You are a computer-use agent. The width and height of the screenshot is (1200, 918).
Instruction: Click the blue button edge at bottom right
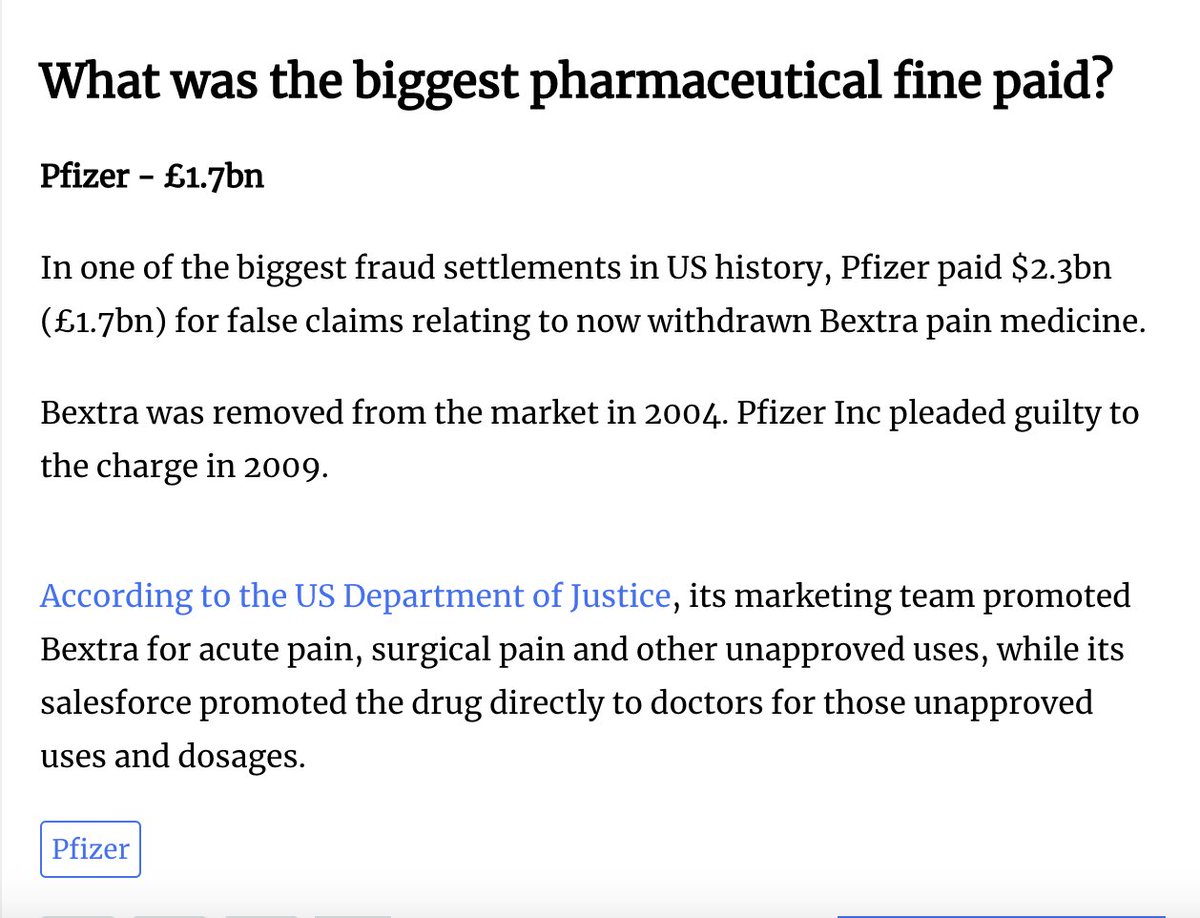1001,915
